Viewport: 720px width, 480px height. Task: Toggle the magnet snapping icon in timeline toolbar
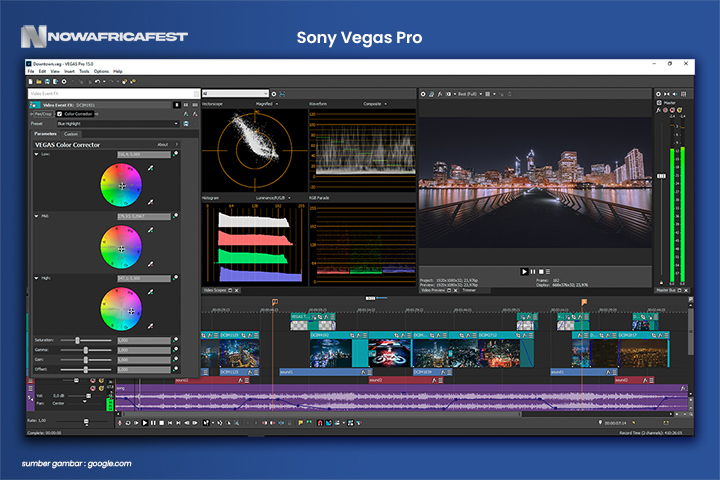click(x=320, y=423)
